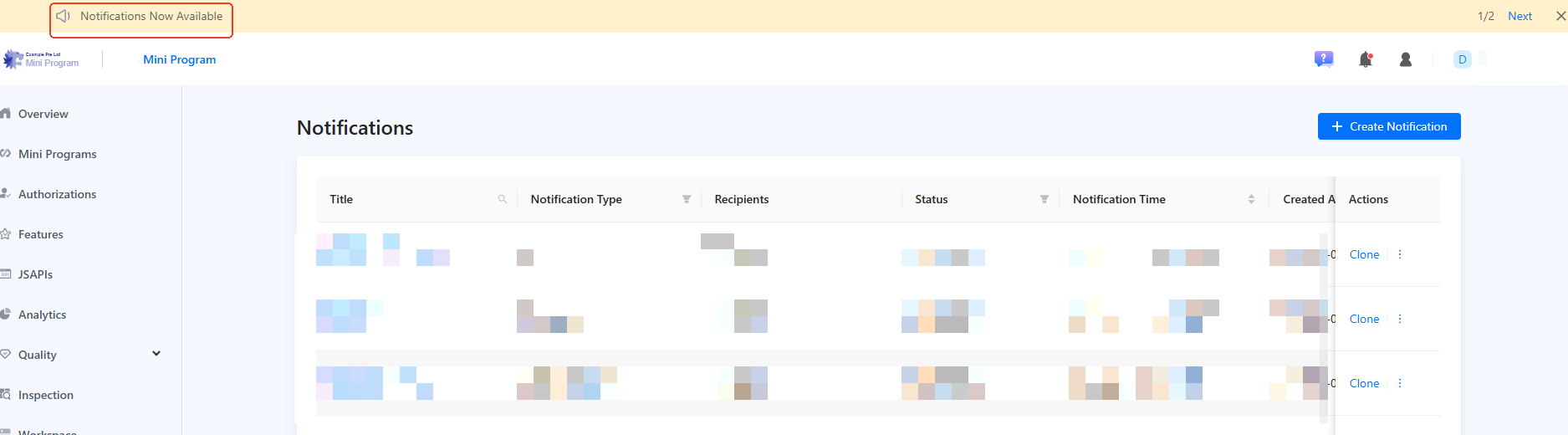Click the D account avatar
This screenshot has width=1568, height=435.
(x=1462, y=59)
